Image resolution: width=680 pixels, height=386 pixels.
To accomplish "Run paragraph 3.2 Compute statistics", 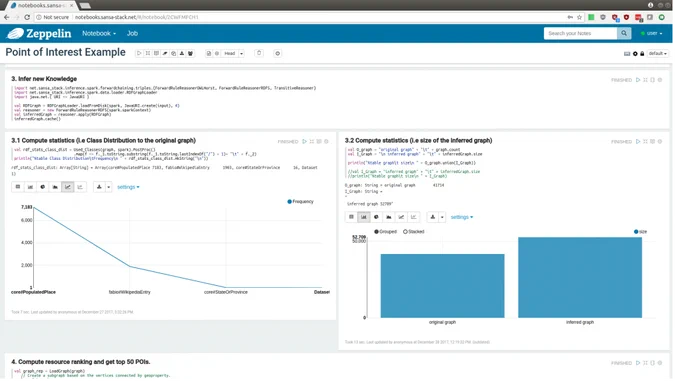I will [x=638, y=141].
